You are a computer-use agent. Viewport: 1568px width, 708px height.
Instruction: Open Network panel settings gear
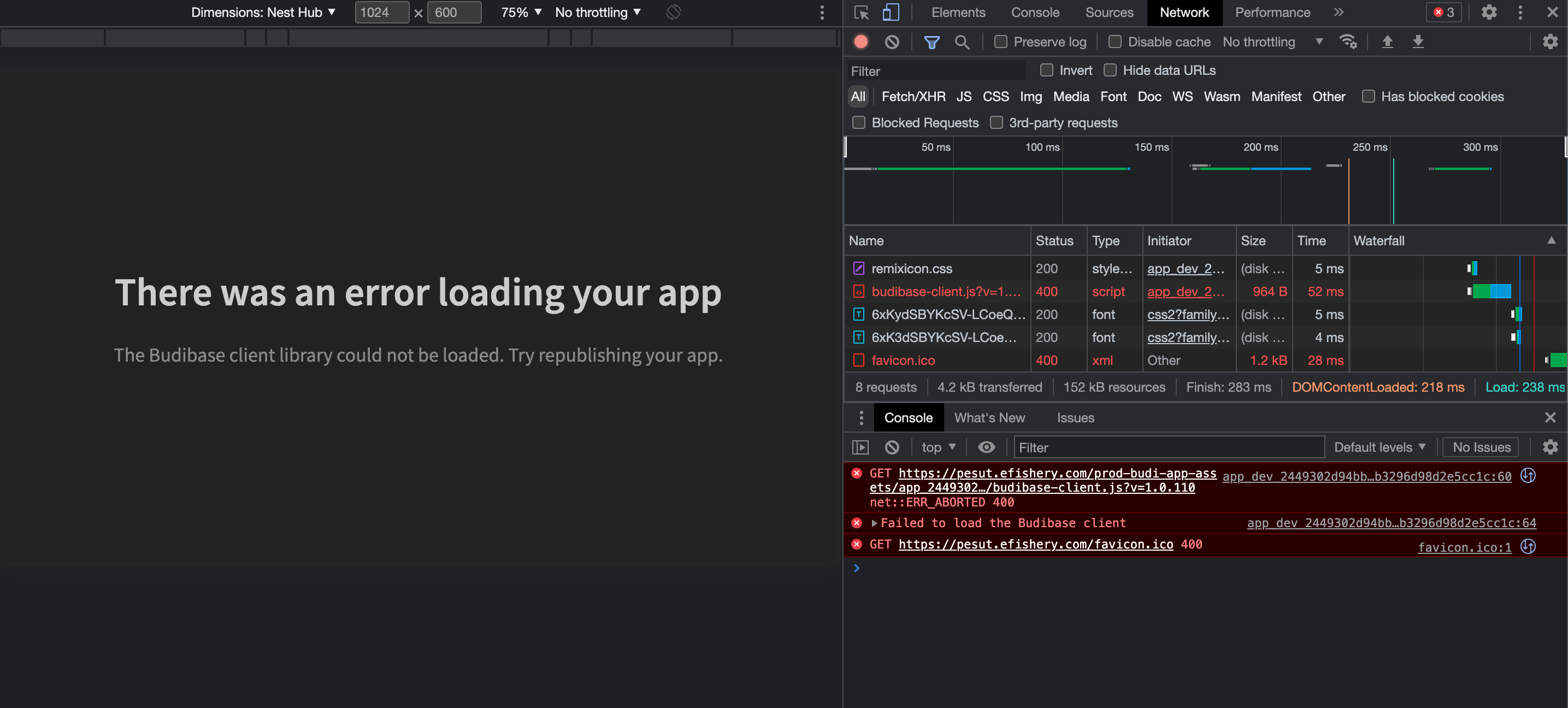1550,42
